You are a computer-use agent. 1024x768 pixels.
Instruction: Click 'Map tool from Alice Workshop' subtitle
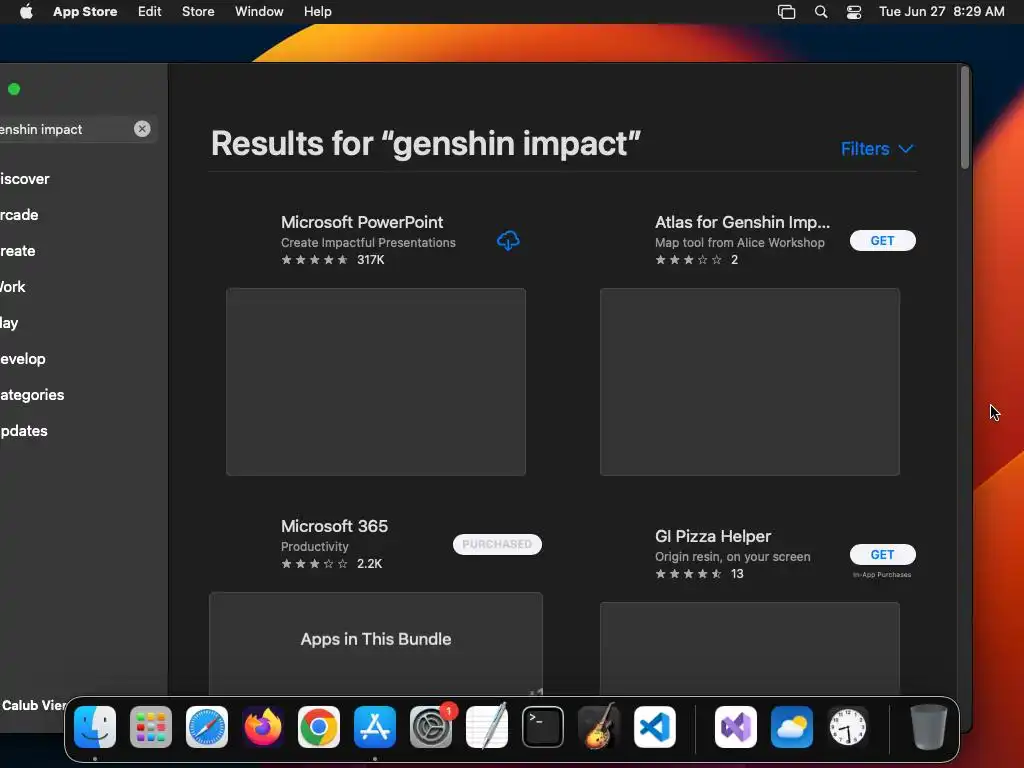(740, 243)
